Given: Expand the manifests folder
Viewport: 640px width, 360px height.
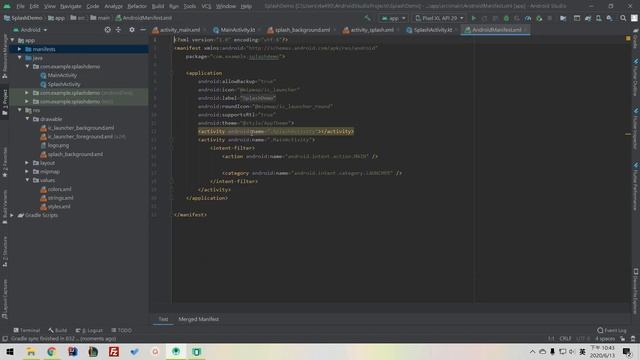Looking at the screenshot, I should tap(20, 49).
